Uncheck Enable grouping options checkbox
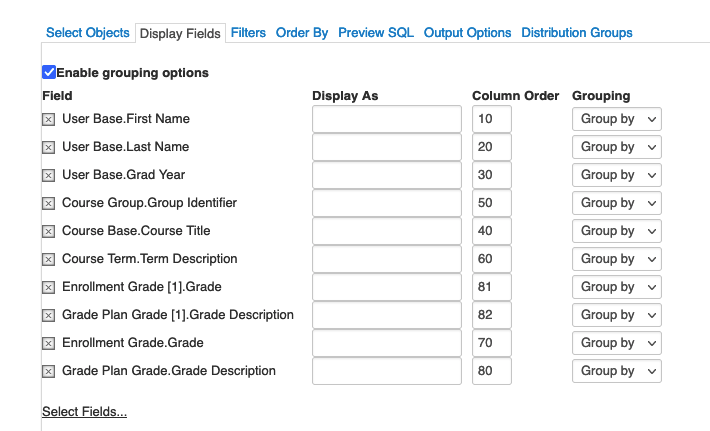The height and width of the screenshot is (431, 710). pos(49,72)
